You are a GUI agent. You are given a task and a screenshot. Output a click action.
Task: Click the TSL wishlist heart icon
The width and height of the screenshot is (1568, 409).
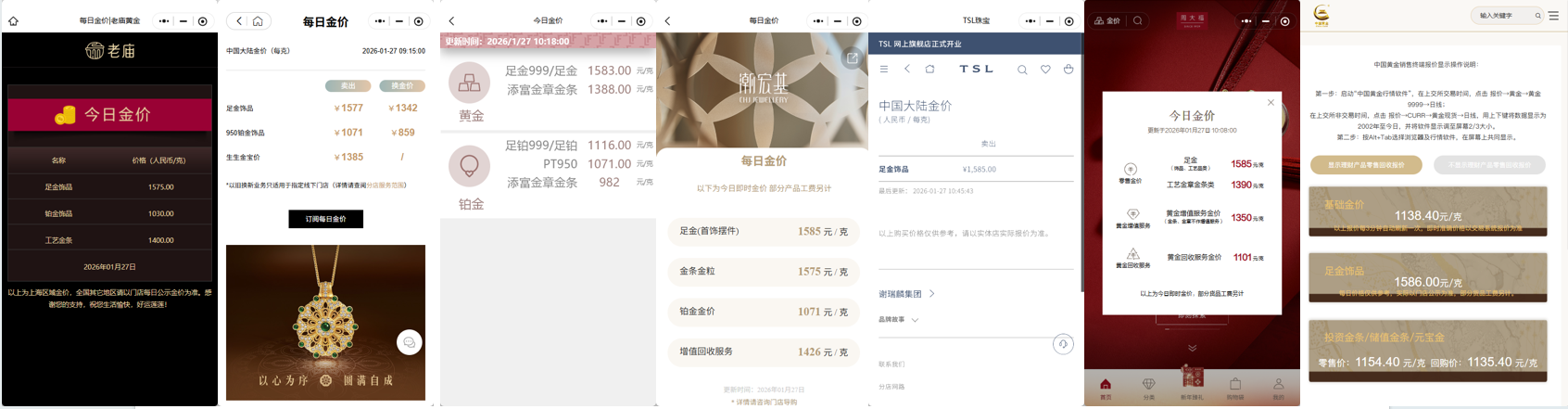1045,70
